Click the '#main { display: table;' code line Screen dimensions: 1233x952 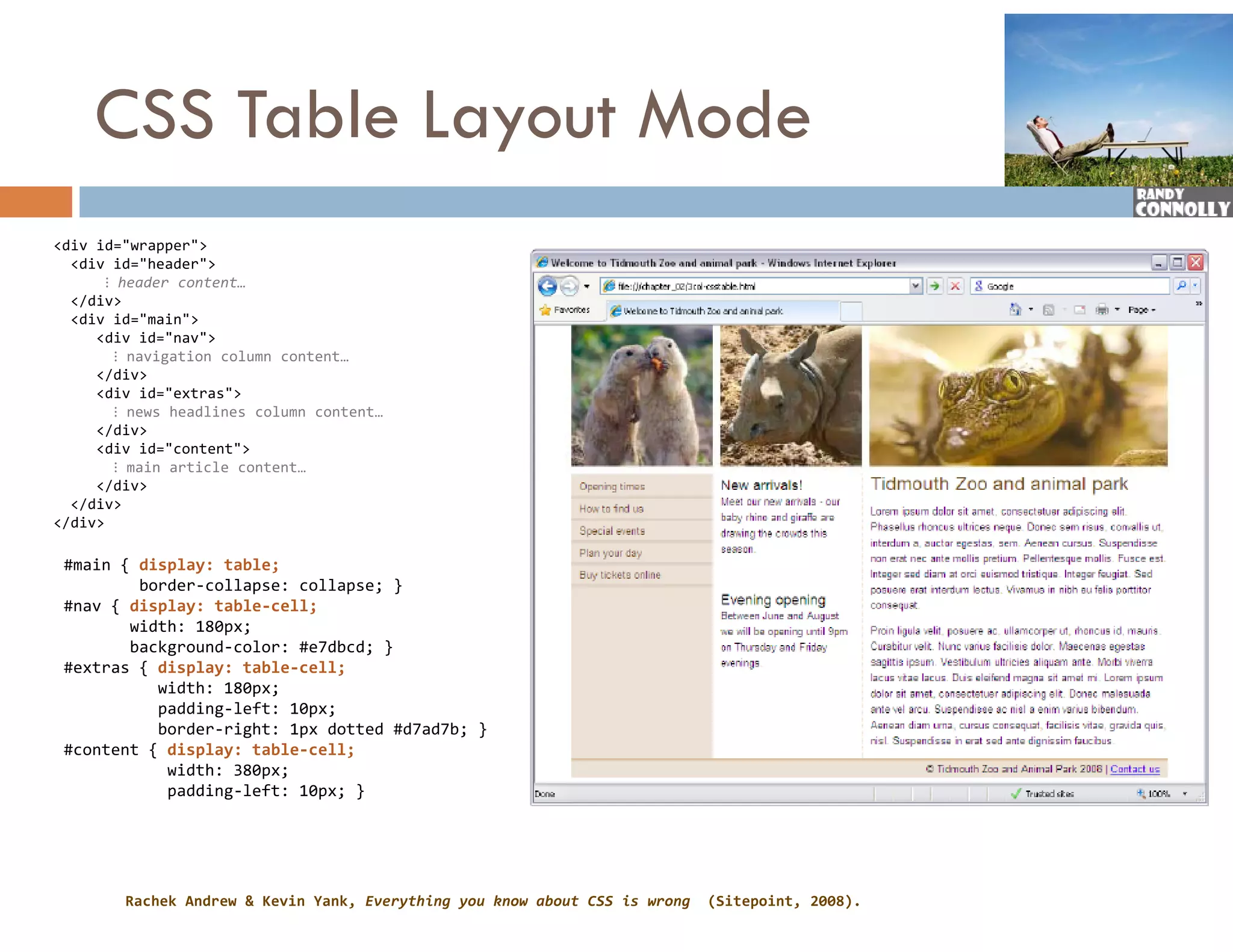(x=172, y=565)
